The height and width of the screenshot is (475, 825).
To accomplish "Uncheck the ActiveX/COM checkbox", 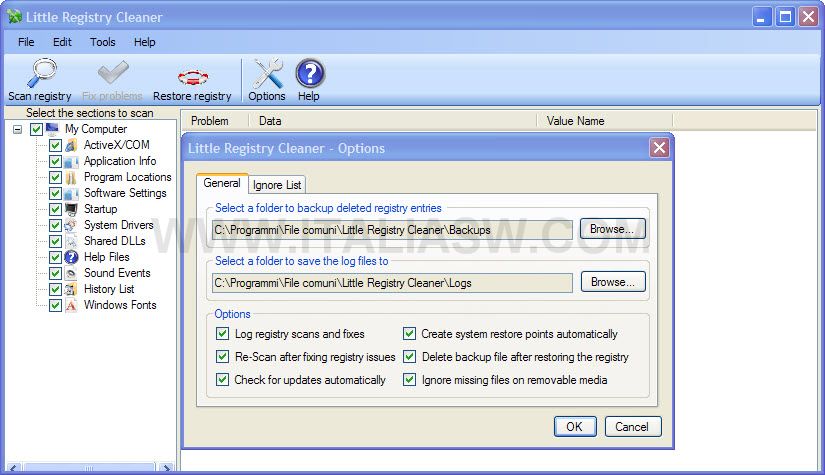I will 55,145.
